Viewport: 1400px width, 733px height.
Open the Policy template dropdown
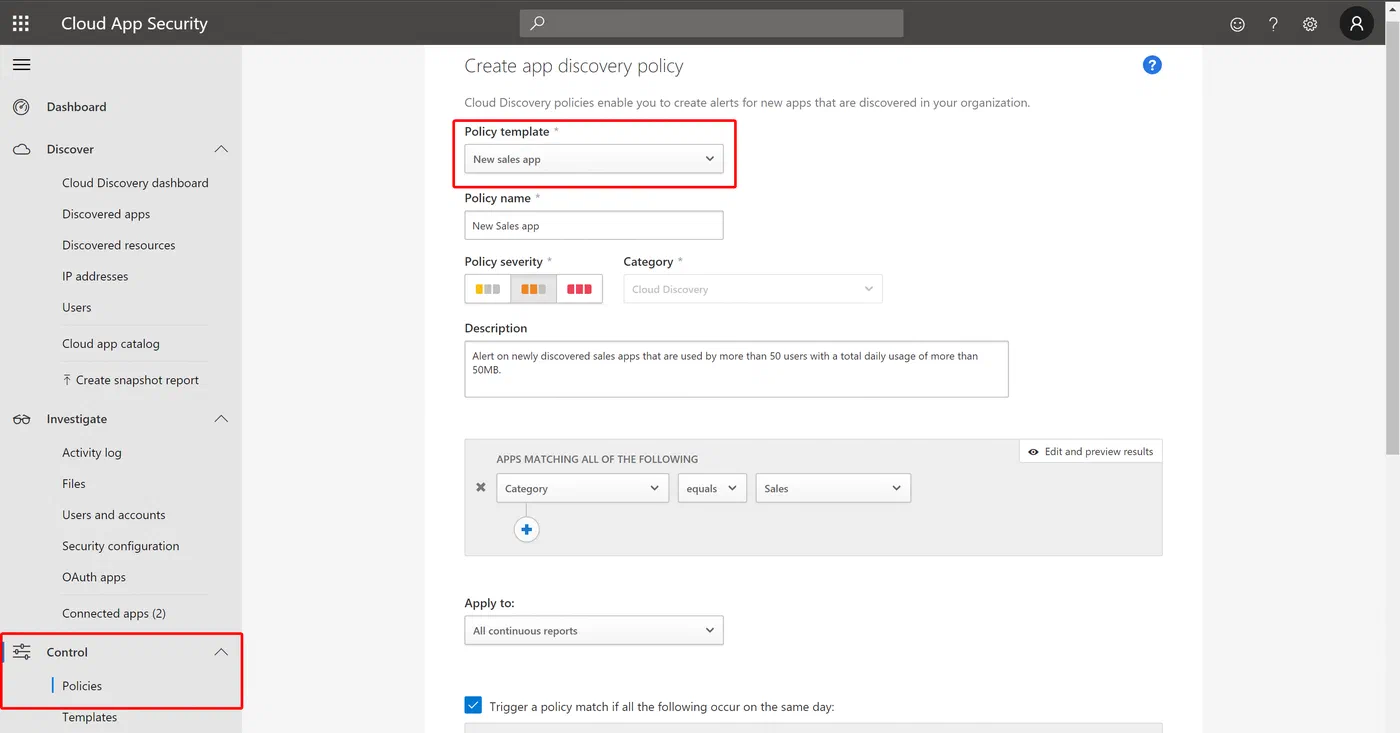click(594, 159)
